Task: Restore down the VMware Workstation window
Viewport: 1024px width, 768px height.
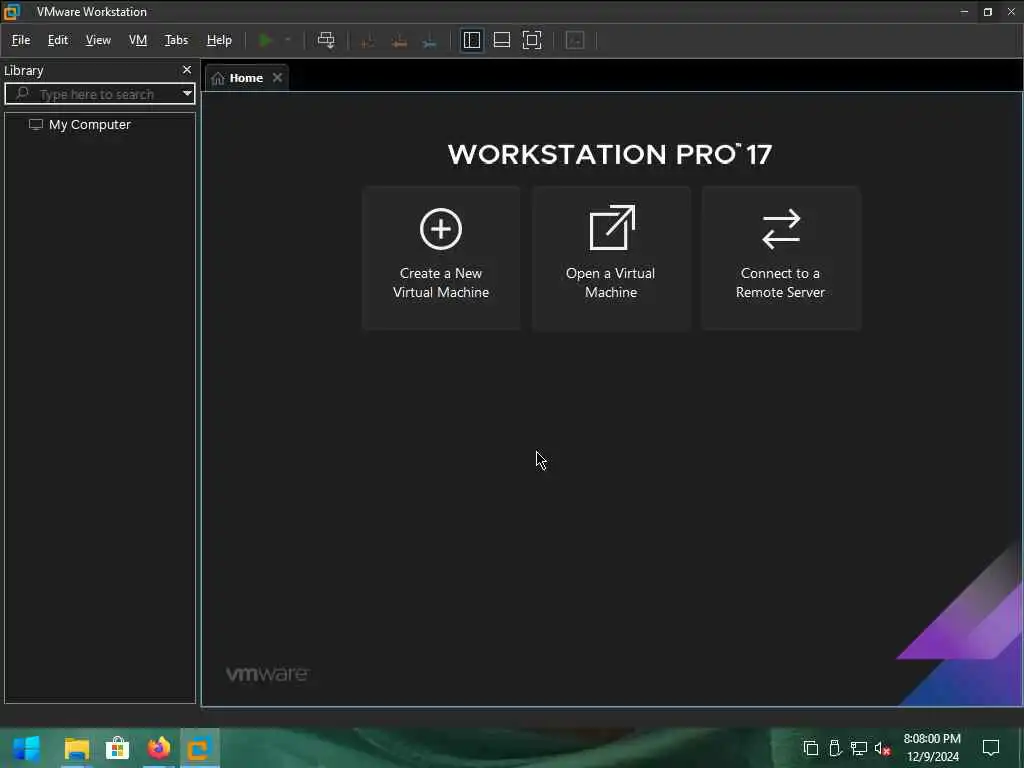Action: coord(987,12)
